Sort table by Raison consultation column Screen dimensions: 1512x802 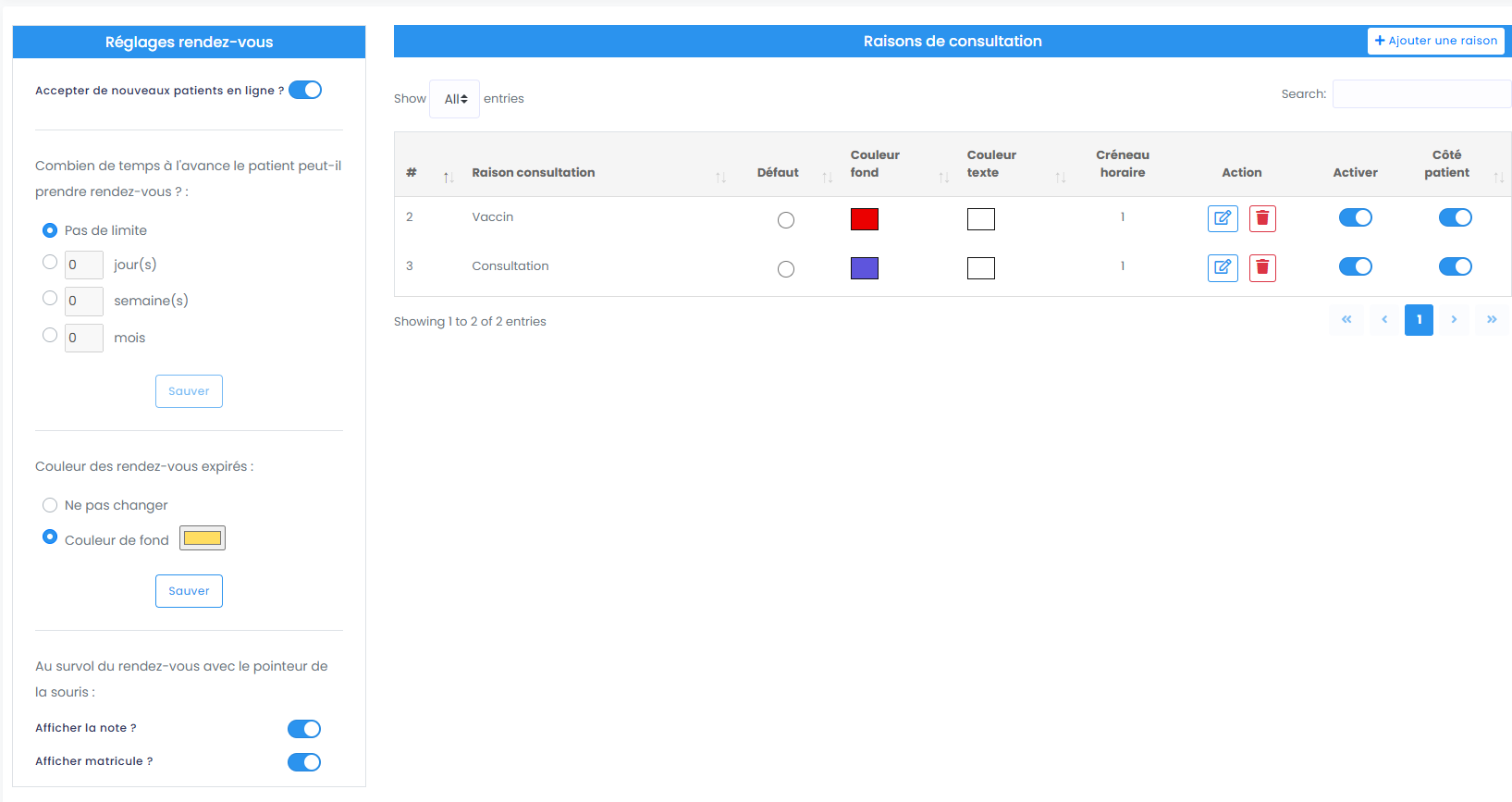(x=534, y=173)
